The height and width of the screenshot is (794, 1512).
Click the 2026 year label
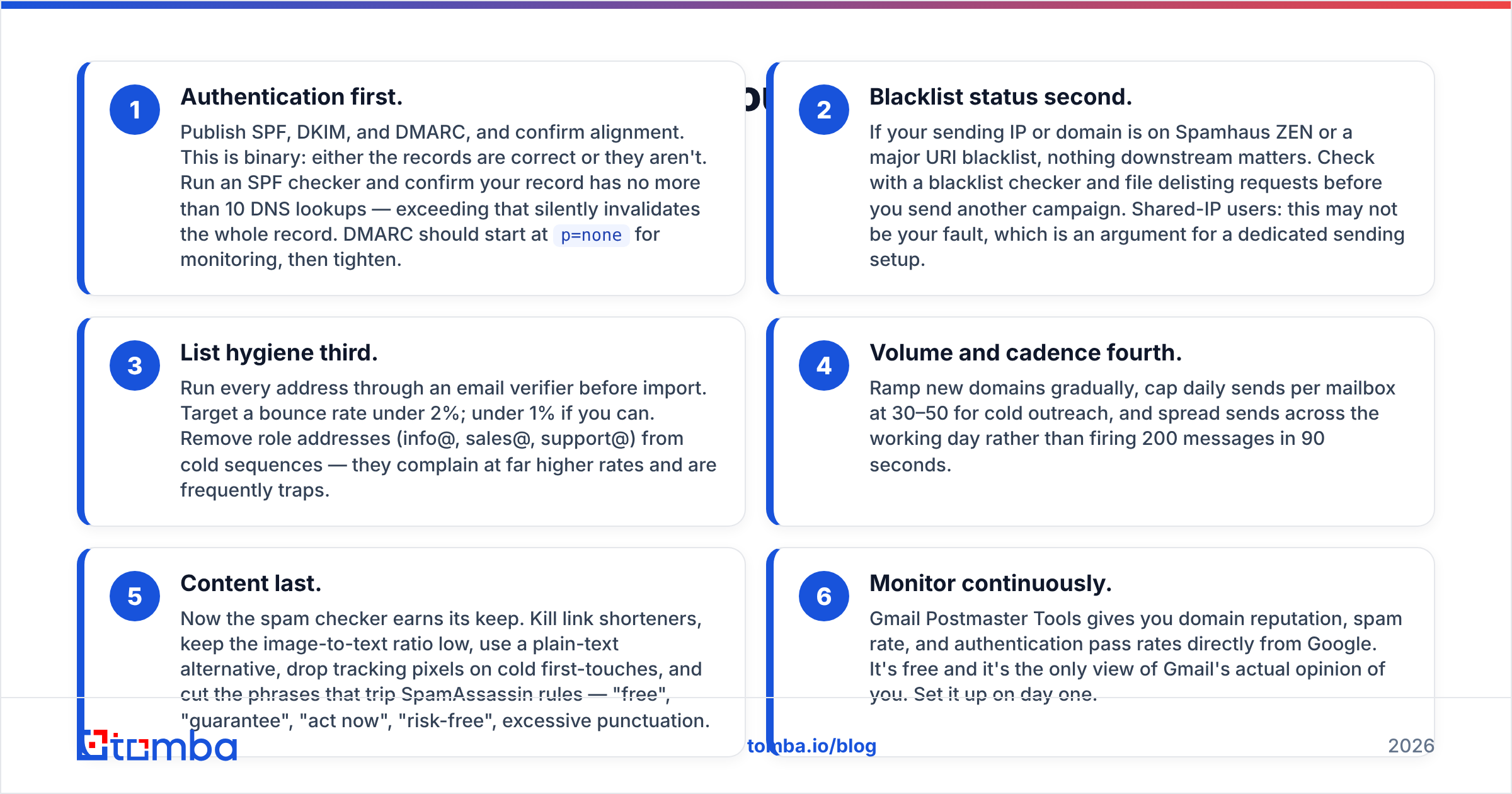pos(1411,746)
